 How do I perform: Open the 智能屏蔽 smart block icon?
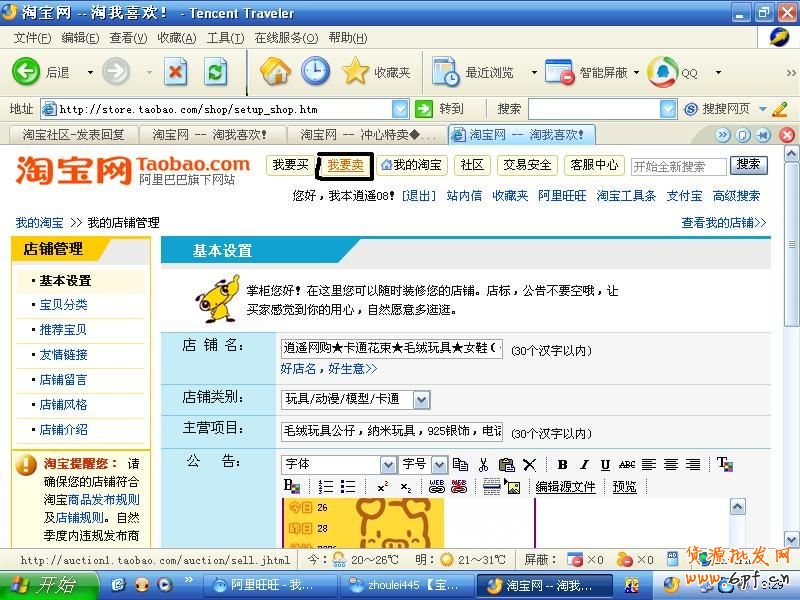560,71
